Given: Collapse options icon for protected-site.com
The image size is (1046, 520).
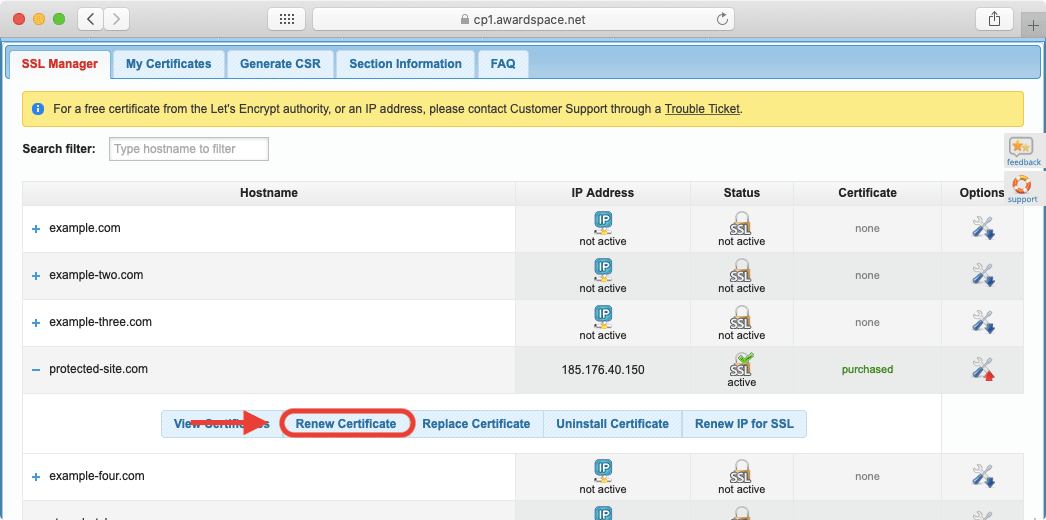Looking at the screenshot, I should point(982,369).
